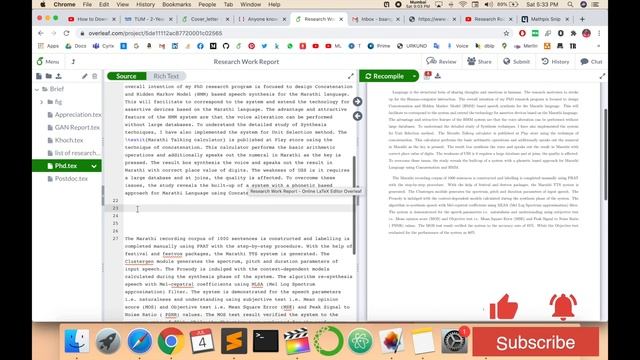Switch editor to Rich Text mode
640x360 pixels.
coord(166,76)
